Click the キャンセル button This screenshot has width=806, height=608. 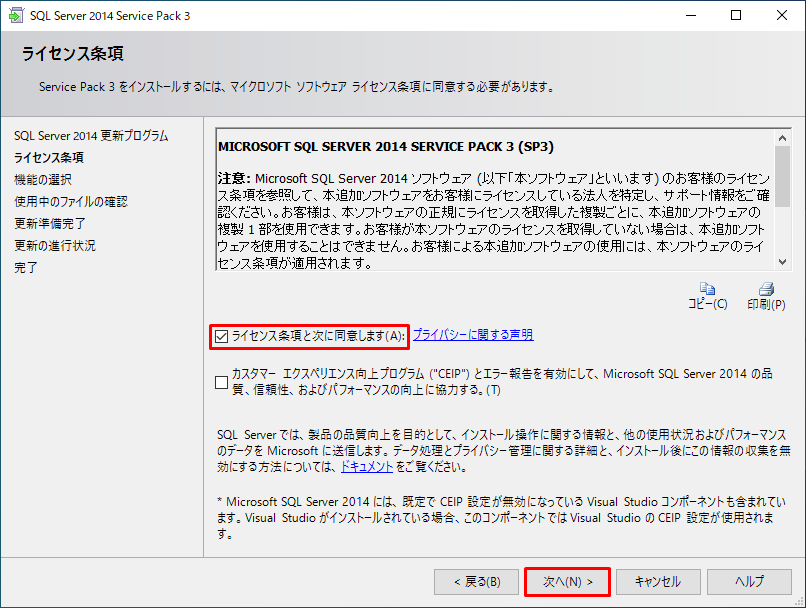click(658, 582)
